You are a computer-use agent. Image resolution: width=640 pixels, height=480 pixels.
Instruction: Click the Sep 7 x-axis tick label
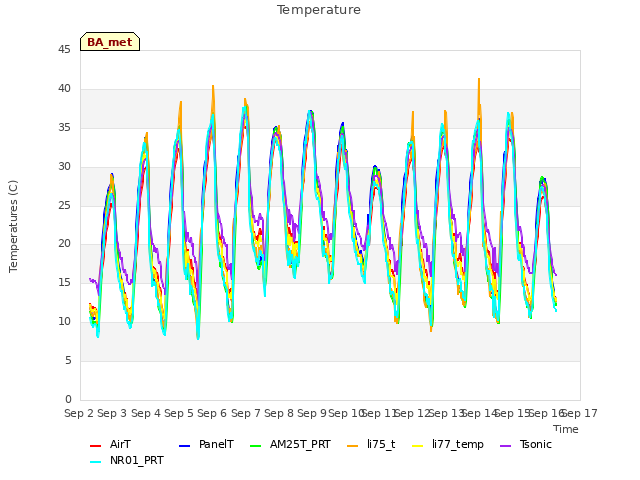pyautogui.click(x=245, y=413)
